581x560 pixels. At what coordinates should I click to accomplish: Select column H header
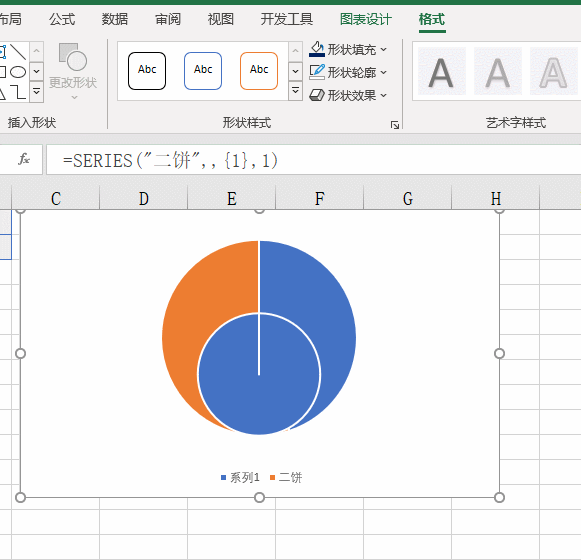[496, 198]
